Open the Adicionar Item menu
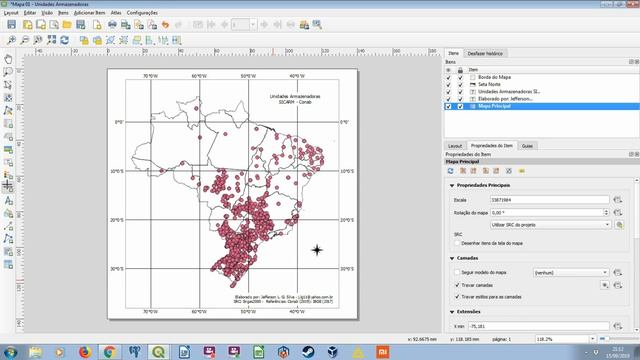This screenshot has height=360, width=640. (89, 13)
